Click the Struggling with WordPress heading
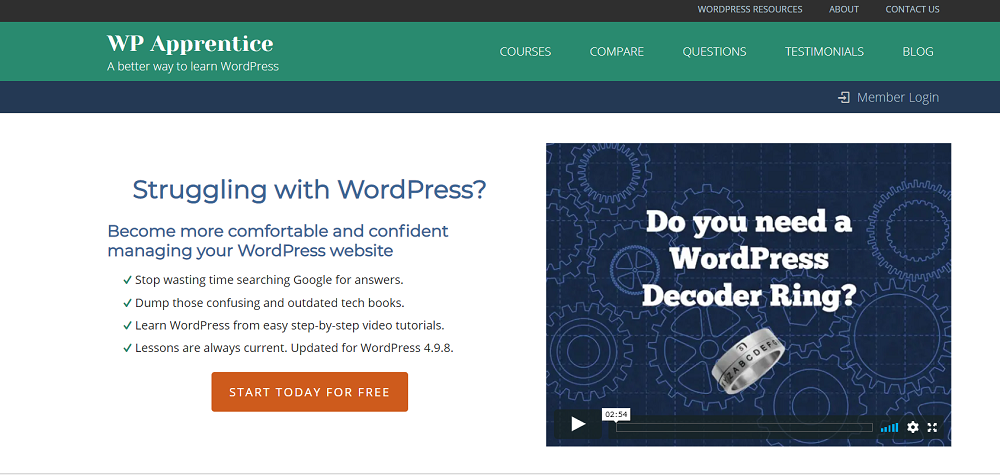The width and height of the screenshot is (1000, 475). coord(309,189)
